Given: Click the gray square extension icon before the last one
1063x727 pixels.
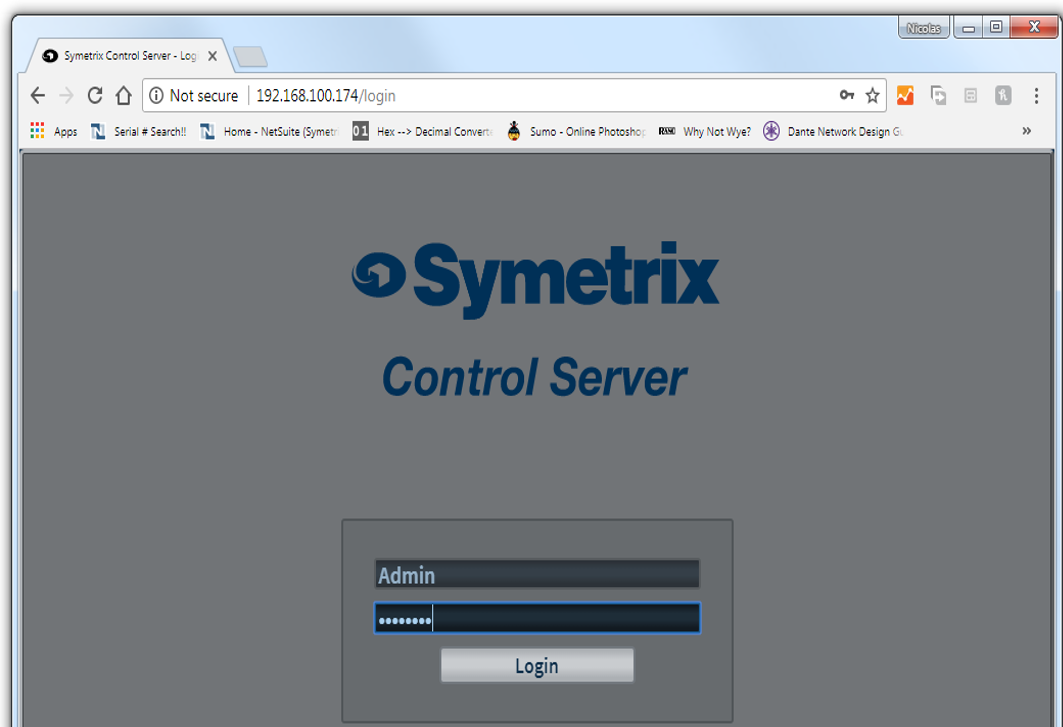Looking at the screenshot, I should coord(971,96).
